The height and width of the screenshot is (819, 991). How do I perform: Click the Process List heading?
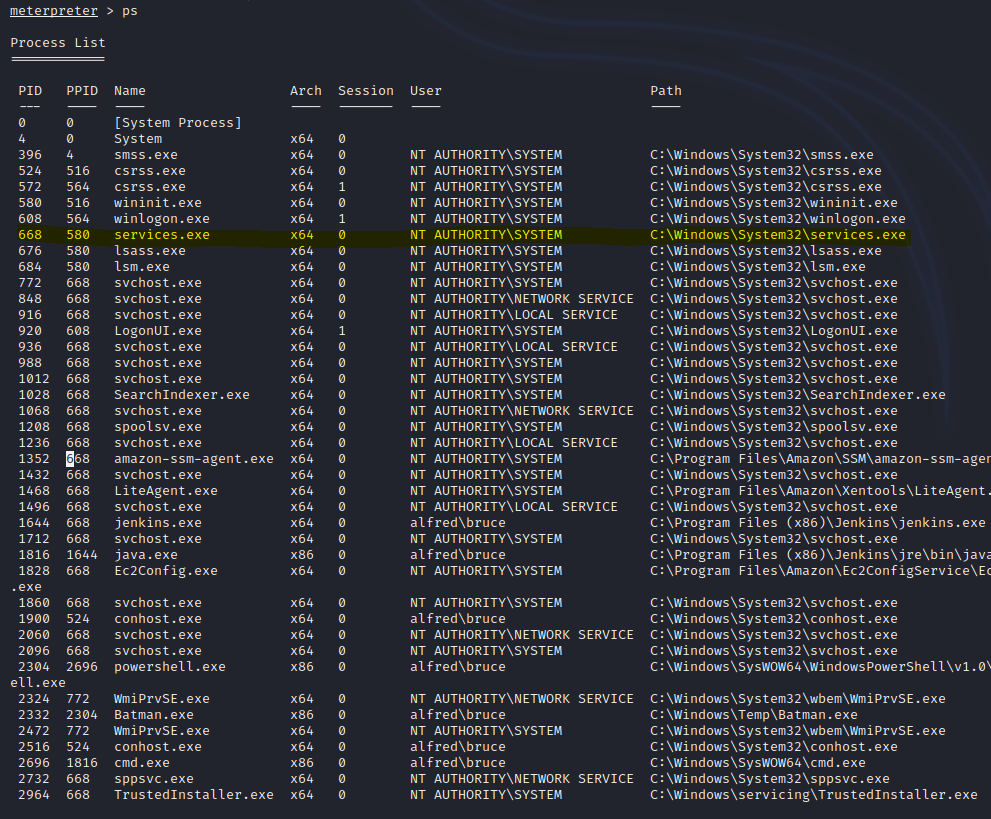pos(58,43)
